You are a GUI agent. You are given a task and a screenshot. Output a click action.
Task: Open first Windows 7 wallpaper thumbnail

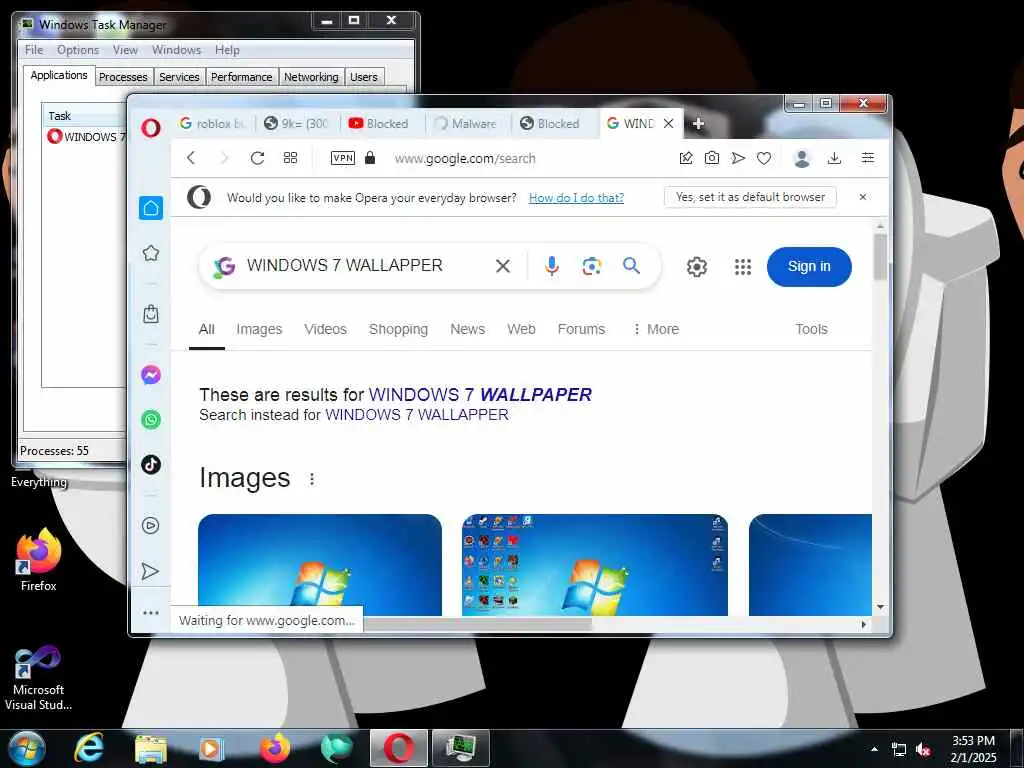pyautogui.click(x=320, y=565)
